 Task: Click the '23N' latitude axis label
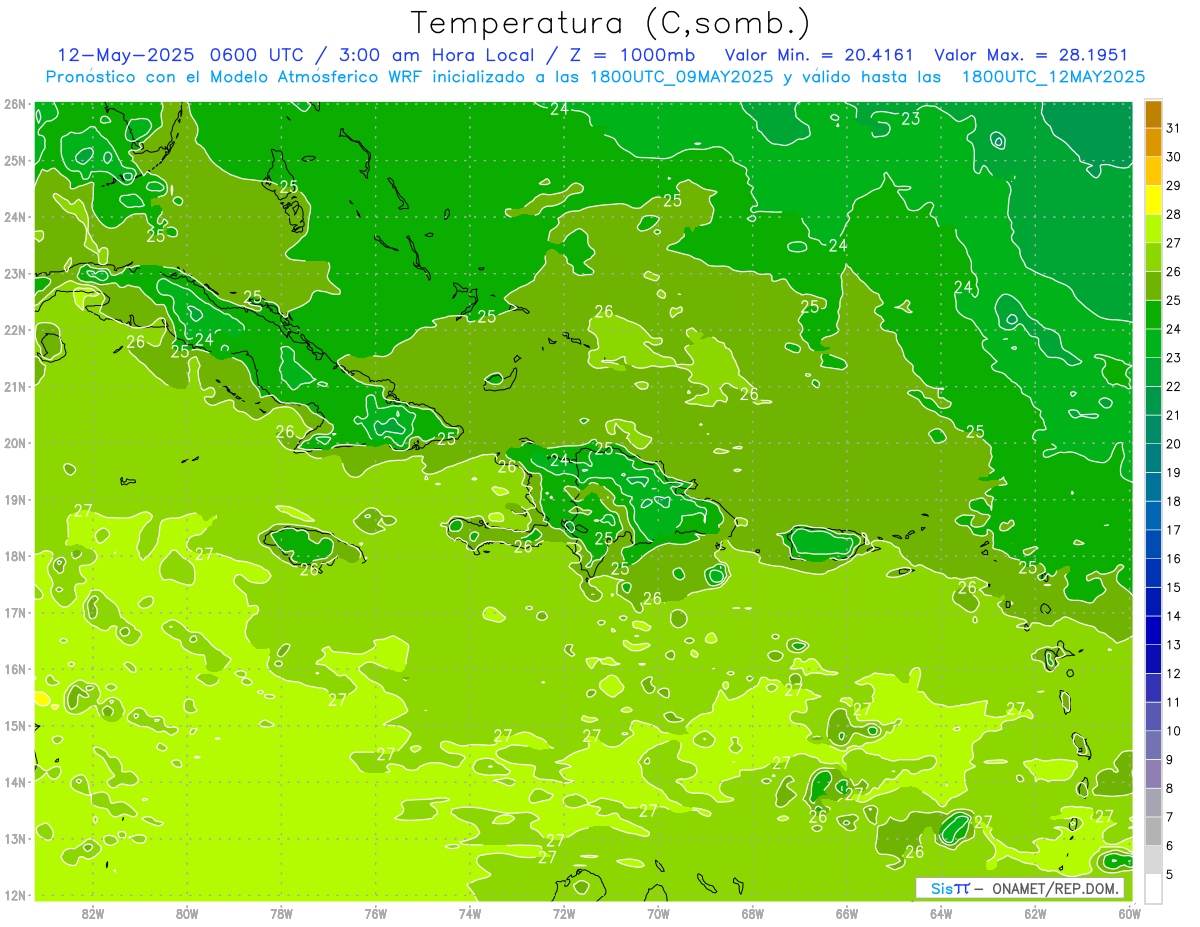[x=15, y=273]
